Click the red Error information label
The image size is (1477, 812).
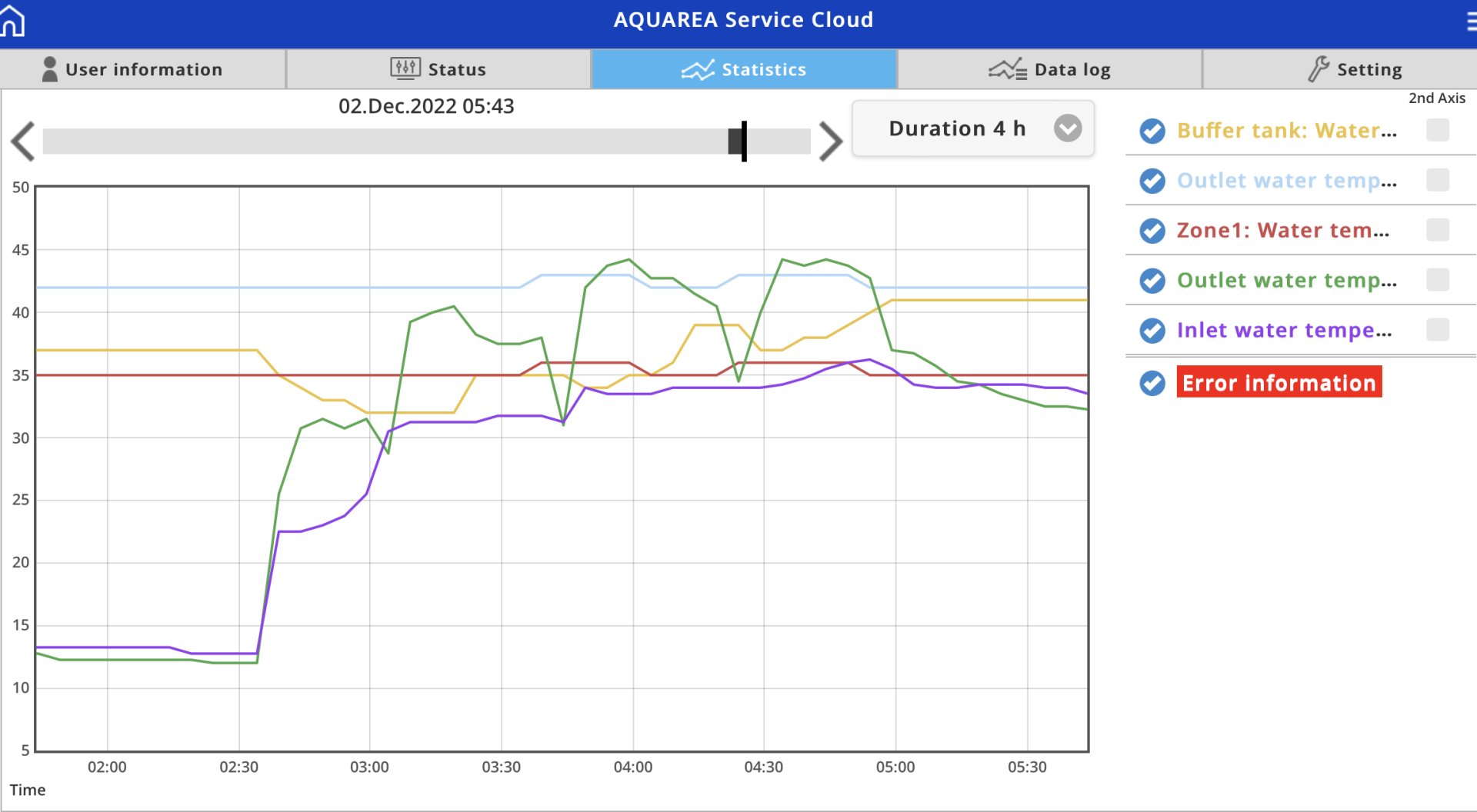(x=1279, y=382)
